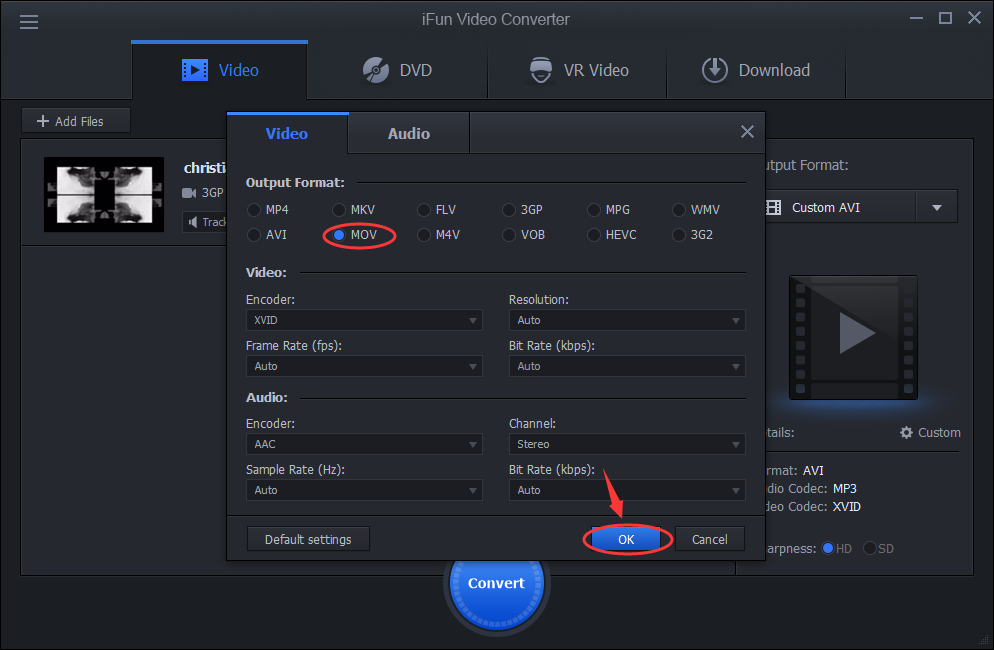The image size is (994, 650).
Task: Expand the Sample Rate (Hz) dropdown
Action: click(364, 490)
